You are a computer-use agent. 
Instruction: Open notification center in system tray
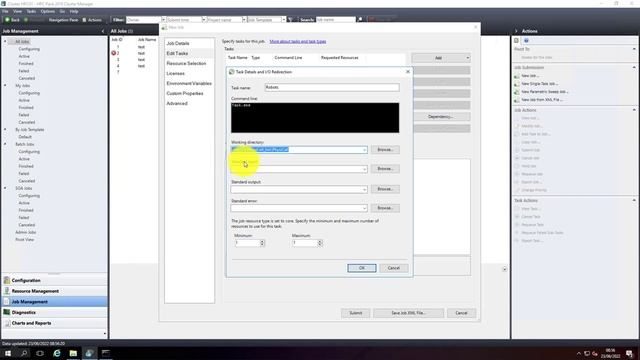click(629, 353)
